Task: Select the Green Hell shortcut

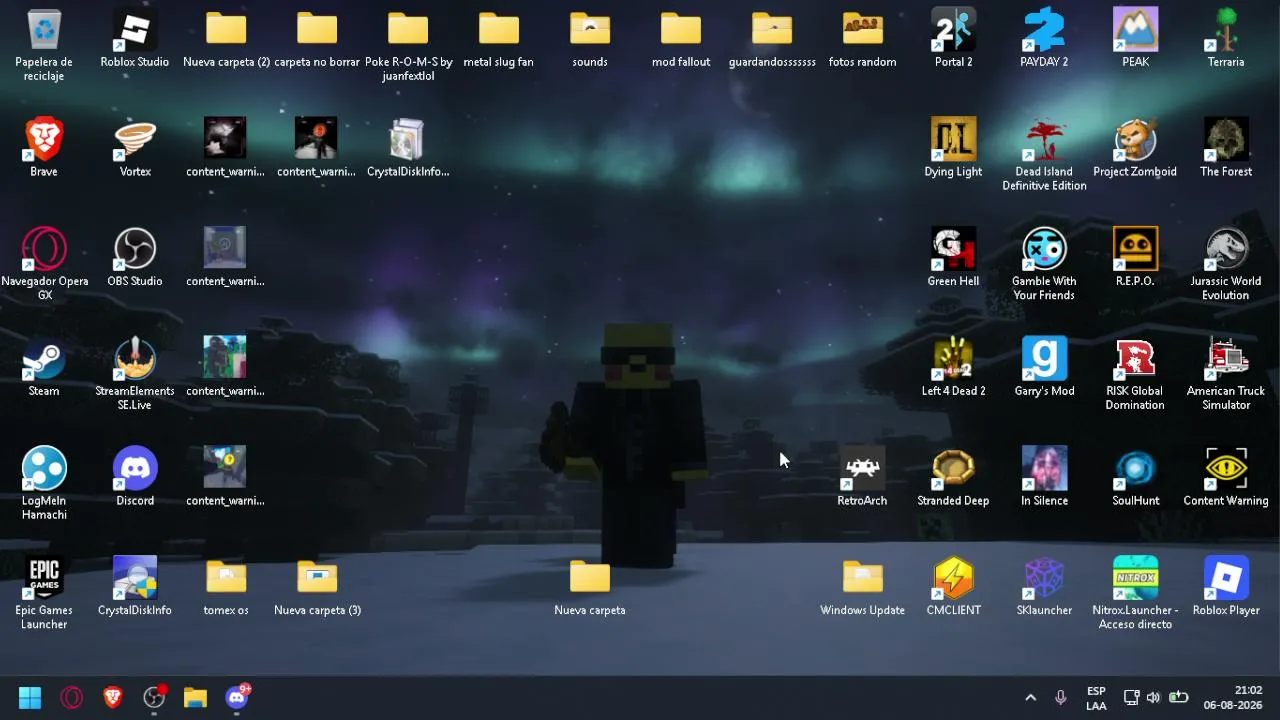Action: coord(954,258)
